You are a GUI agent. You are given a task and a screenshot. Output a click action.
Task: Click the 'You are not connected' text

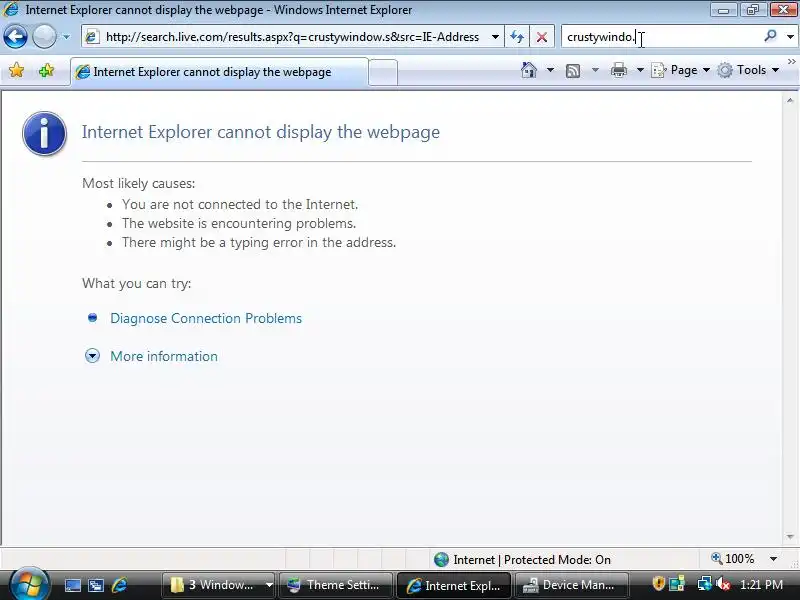pos(240,205)
